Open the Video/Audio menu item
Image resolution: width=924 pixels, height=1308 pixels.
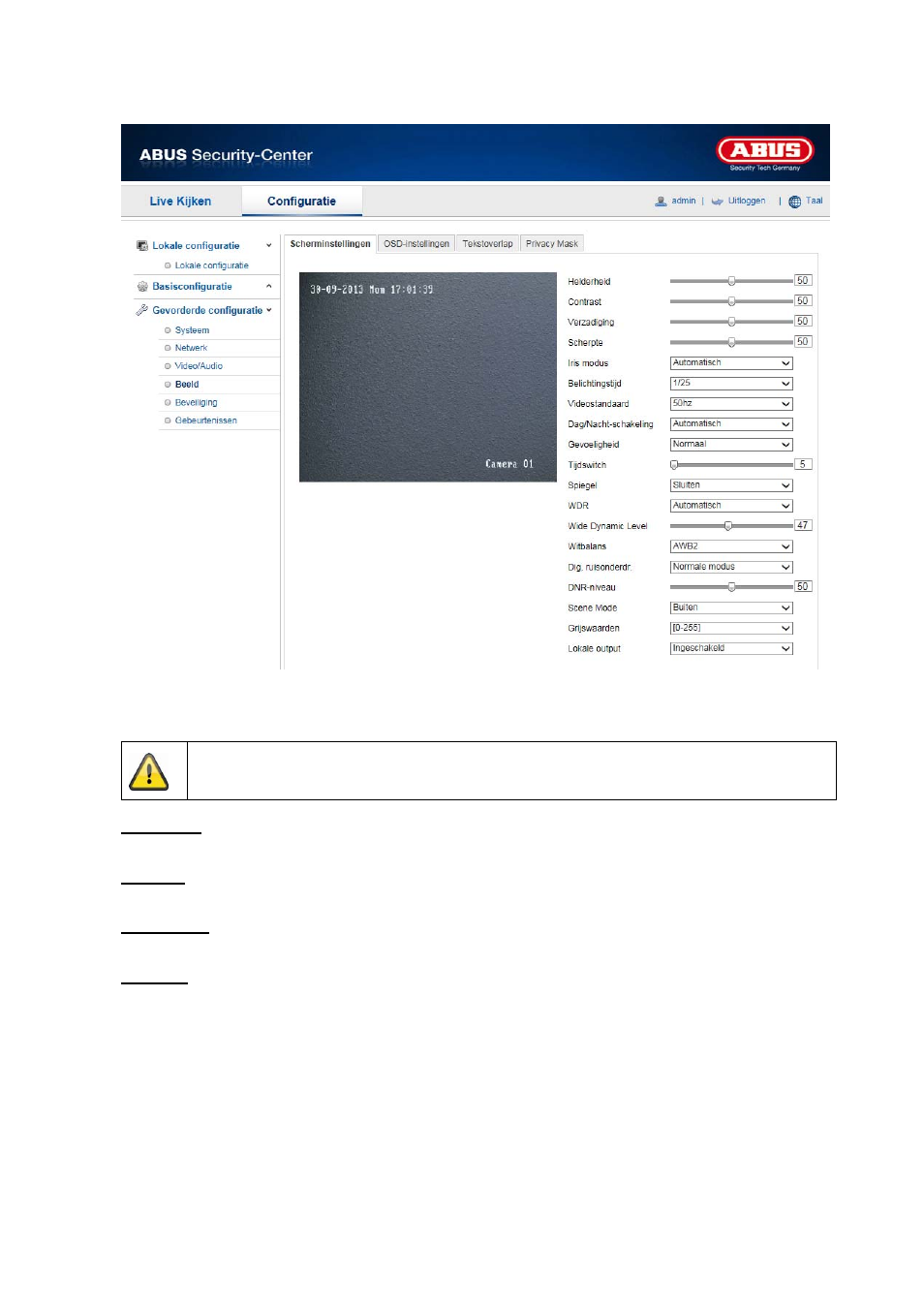click(199, 366)
